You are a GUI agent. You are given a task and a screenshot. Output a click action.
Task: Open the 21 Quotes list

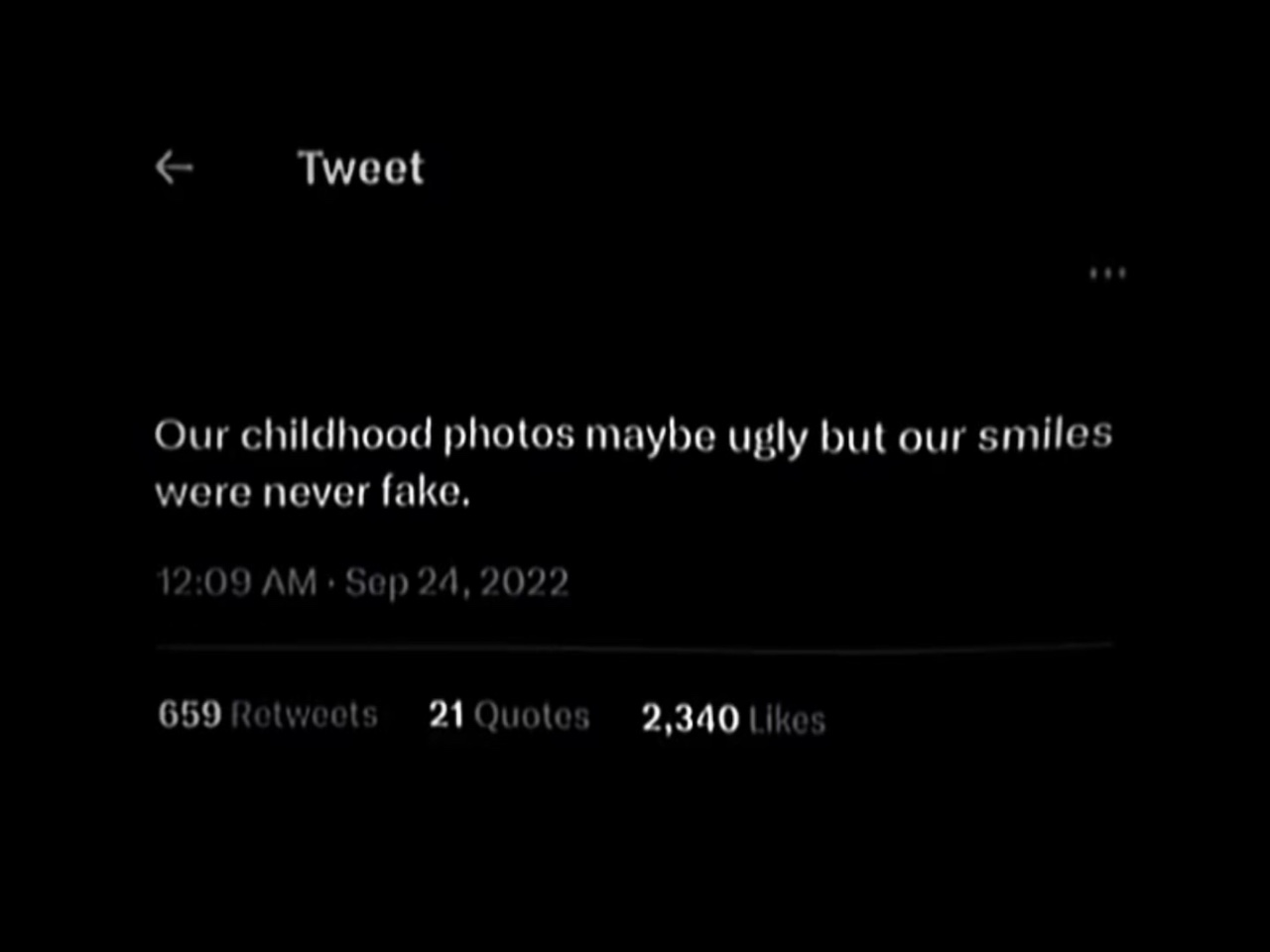509,715
